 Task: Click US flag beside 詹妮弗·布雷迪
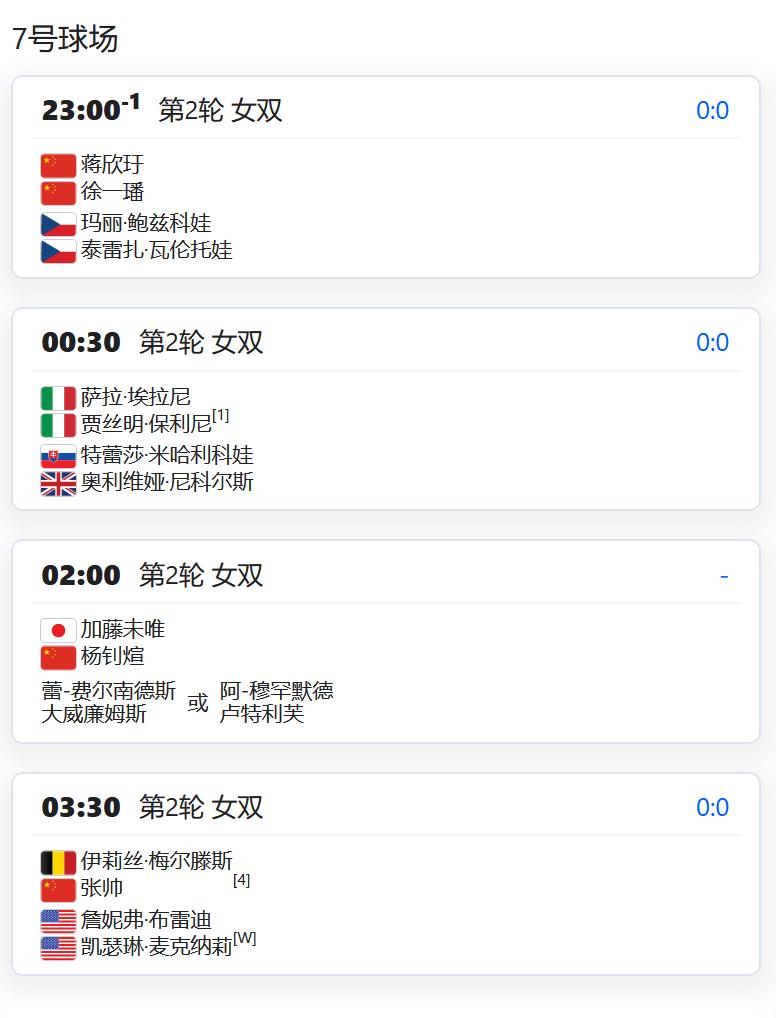pyautogui.click(x=58, y=921)
